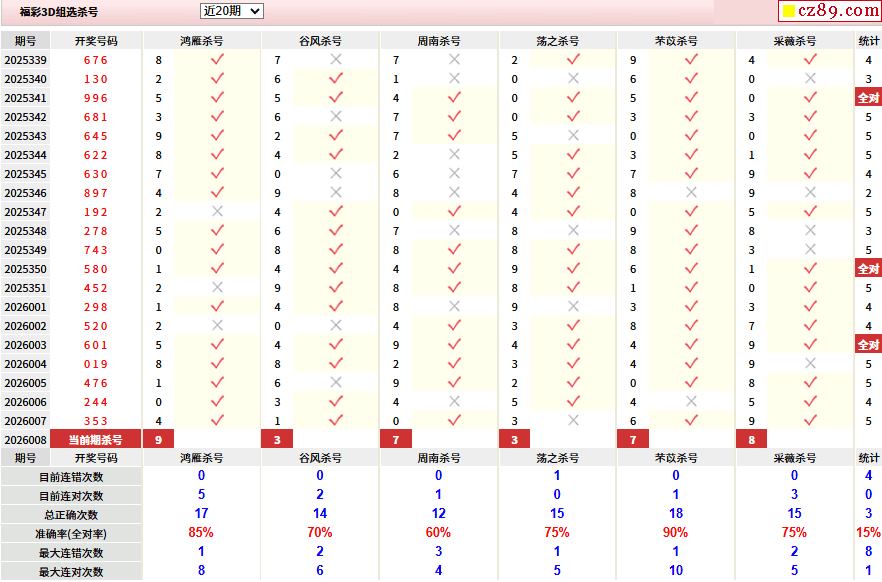Click the 荡之杀号 cross mark in row 2026007
This screenshot has height=582, width=882.
point(573,421)
